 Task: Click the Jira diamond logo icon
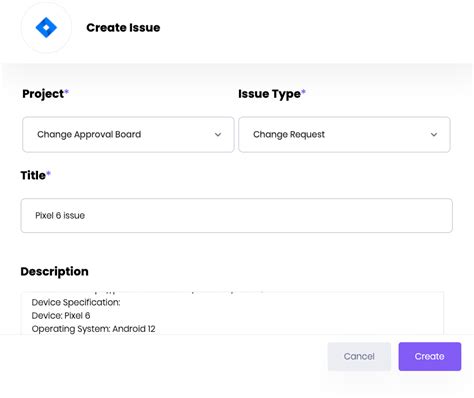[46, 27]
